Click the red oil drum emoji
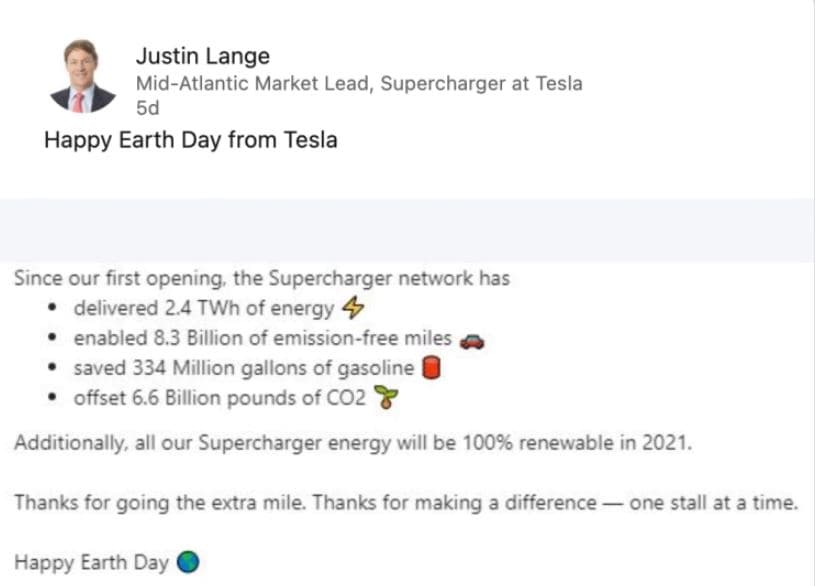Image resolution: width=815 pixels, height=586 pixels. tap(432, 369)
